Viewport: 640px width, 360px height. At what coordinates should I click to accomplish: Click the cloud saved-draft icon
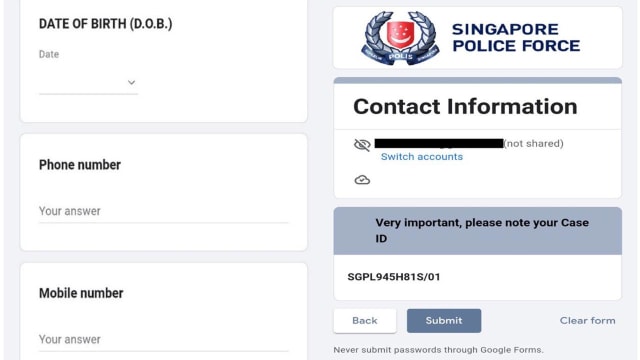pyautogui.click(x=362, y=180)
